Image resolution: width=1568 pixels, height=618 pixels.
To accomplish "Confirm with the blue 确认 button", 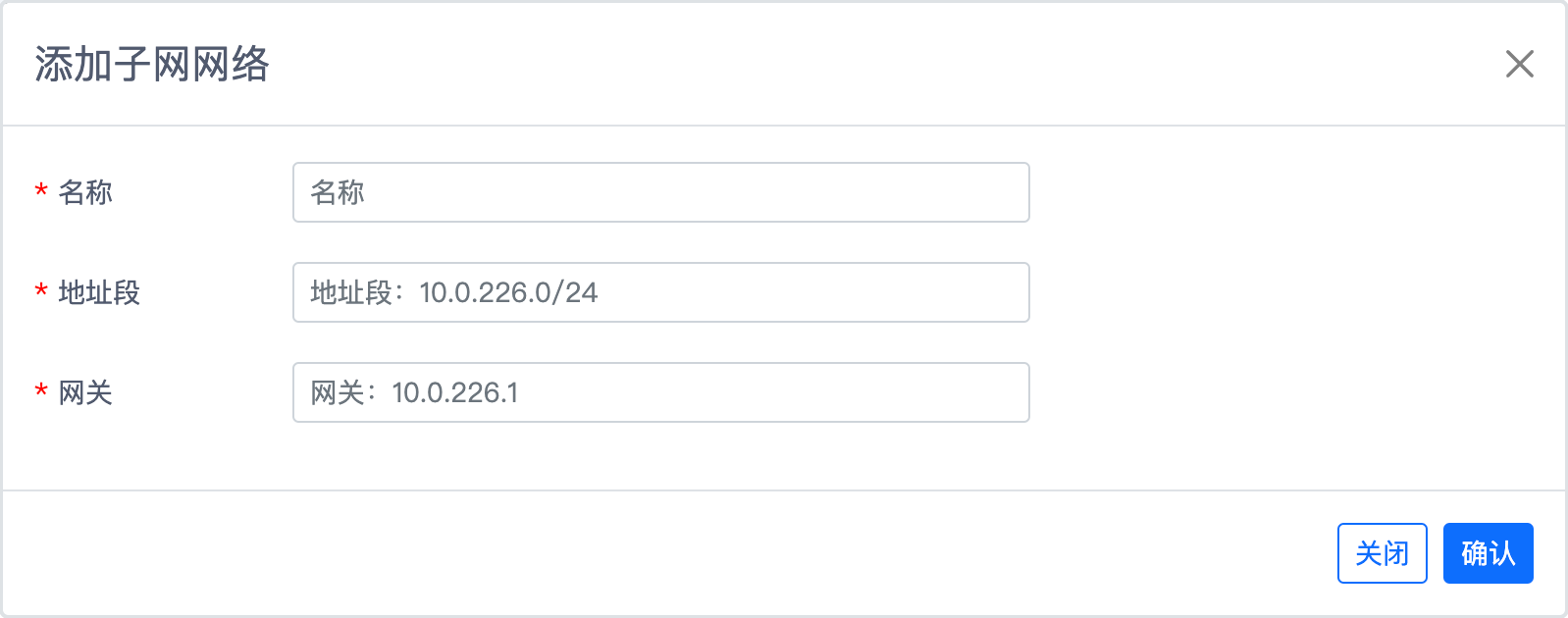I will tap(1488, 553).
